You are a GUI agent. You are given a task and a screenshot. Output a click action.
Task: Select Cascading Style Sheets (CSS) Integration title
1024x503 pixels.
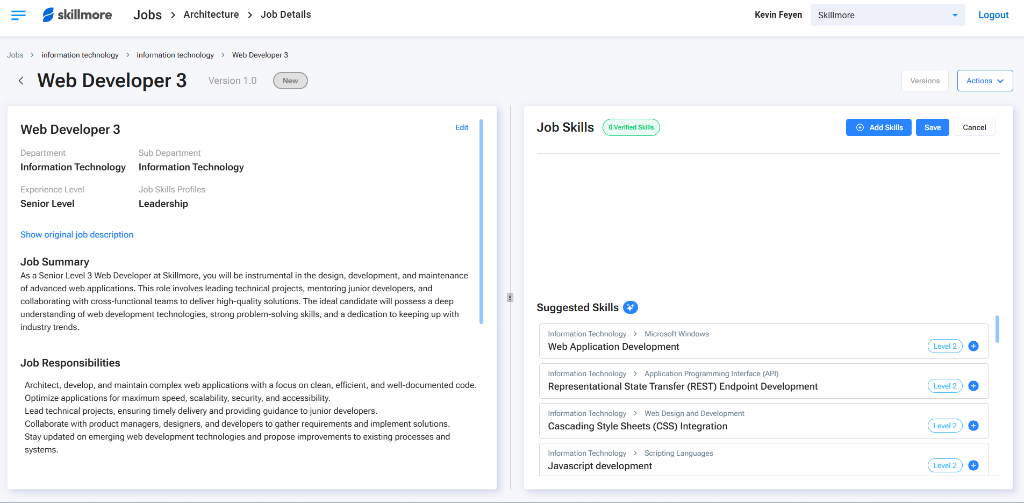637,426
